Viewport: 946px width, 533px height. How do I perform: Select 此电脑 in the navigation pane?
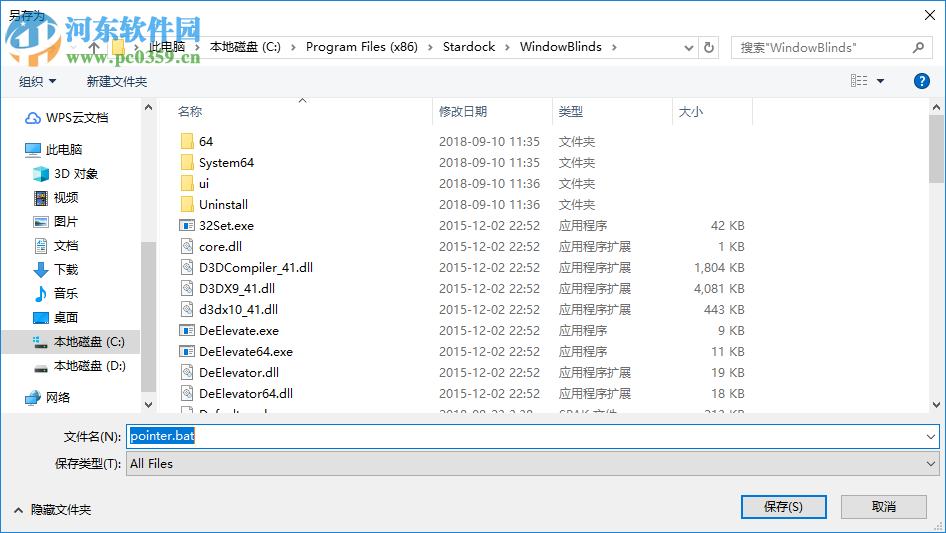click(53, 149)
